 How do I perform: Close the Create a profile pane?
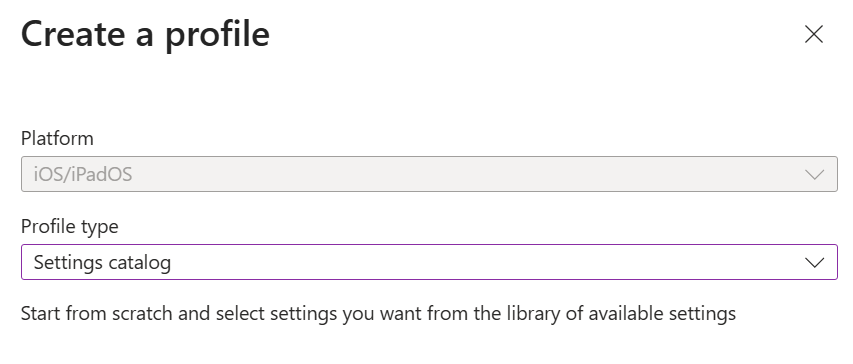[814, 34]
